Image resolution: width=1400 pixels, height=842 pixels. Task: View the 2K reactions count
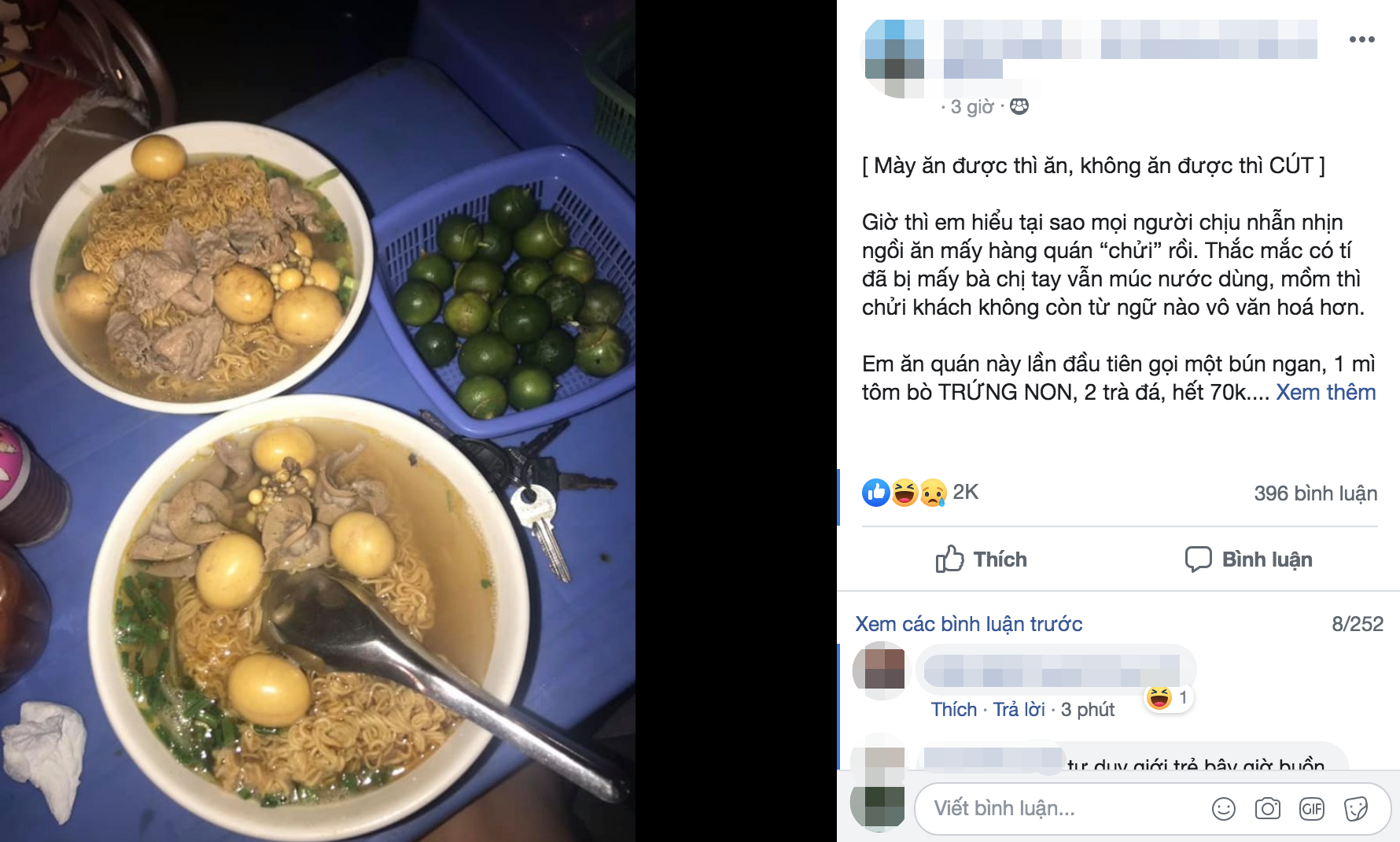click(965, 492)
